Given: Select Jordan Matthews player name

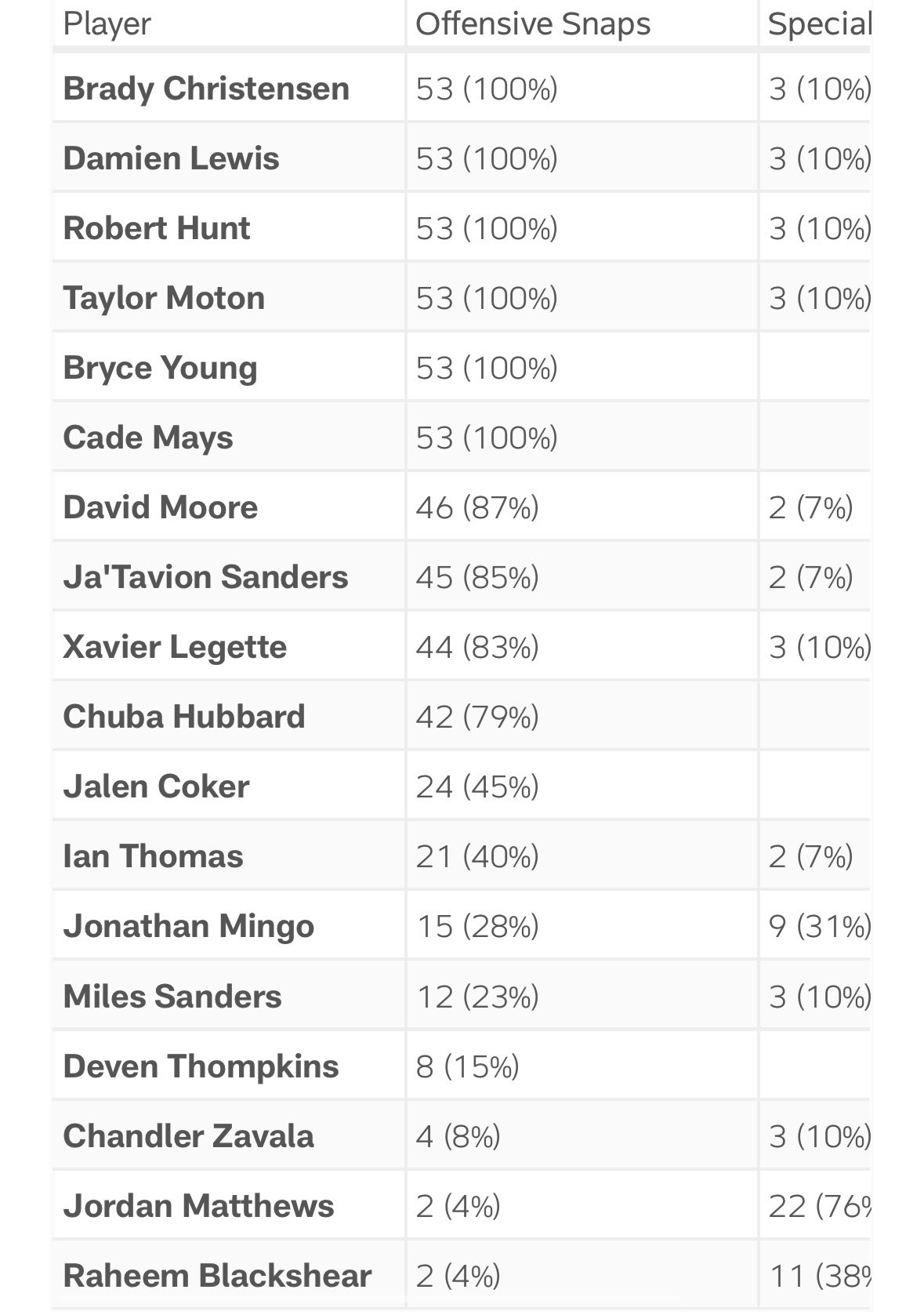Looking at the screenshot, I should 198,1205.
